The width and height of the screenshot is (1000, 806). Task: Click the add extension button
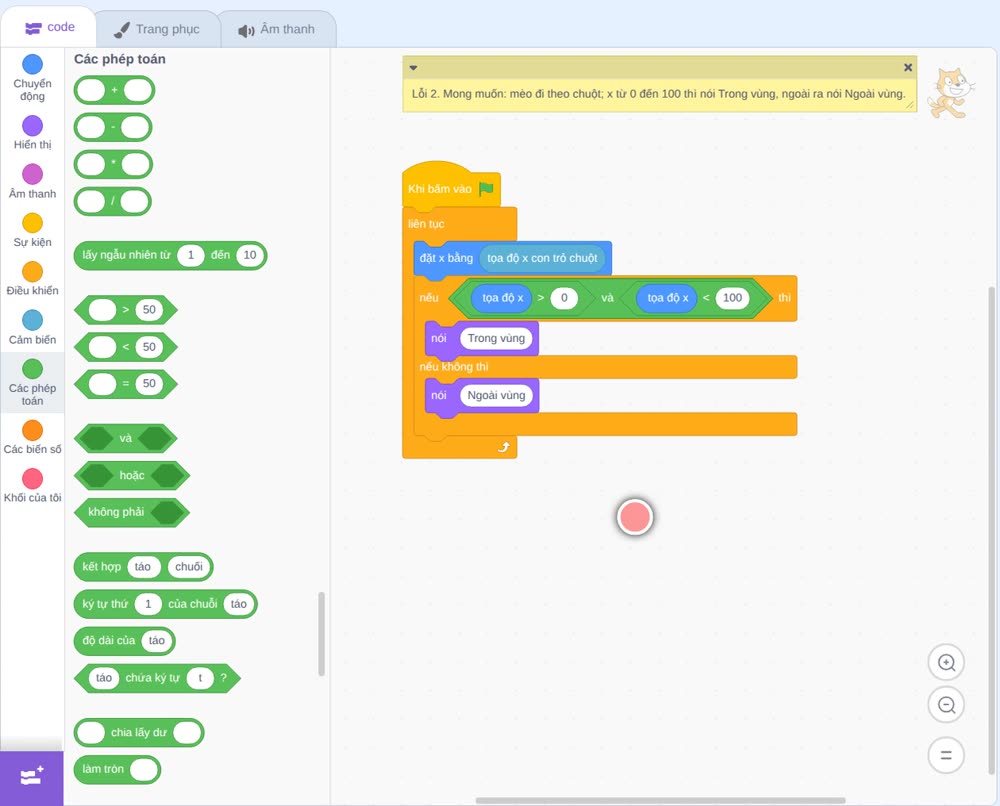pos(32,778)
